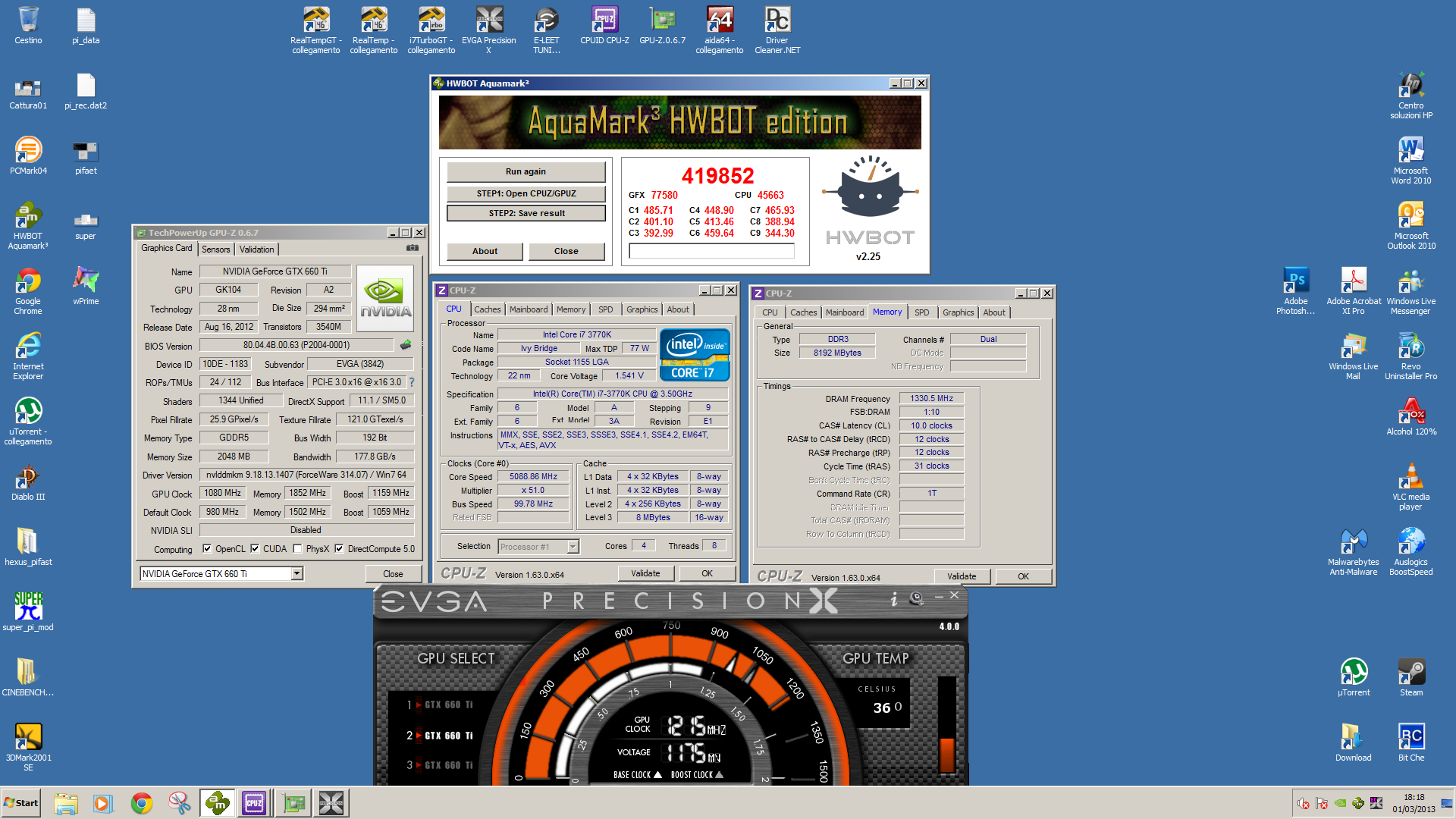Click Aquamark result text input field
1456x819 pixels.
[711, 251]
